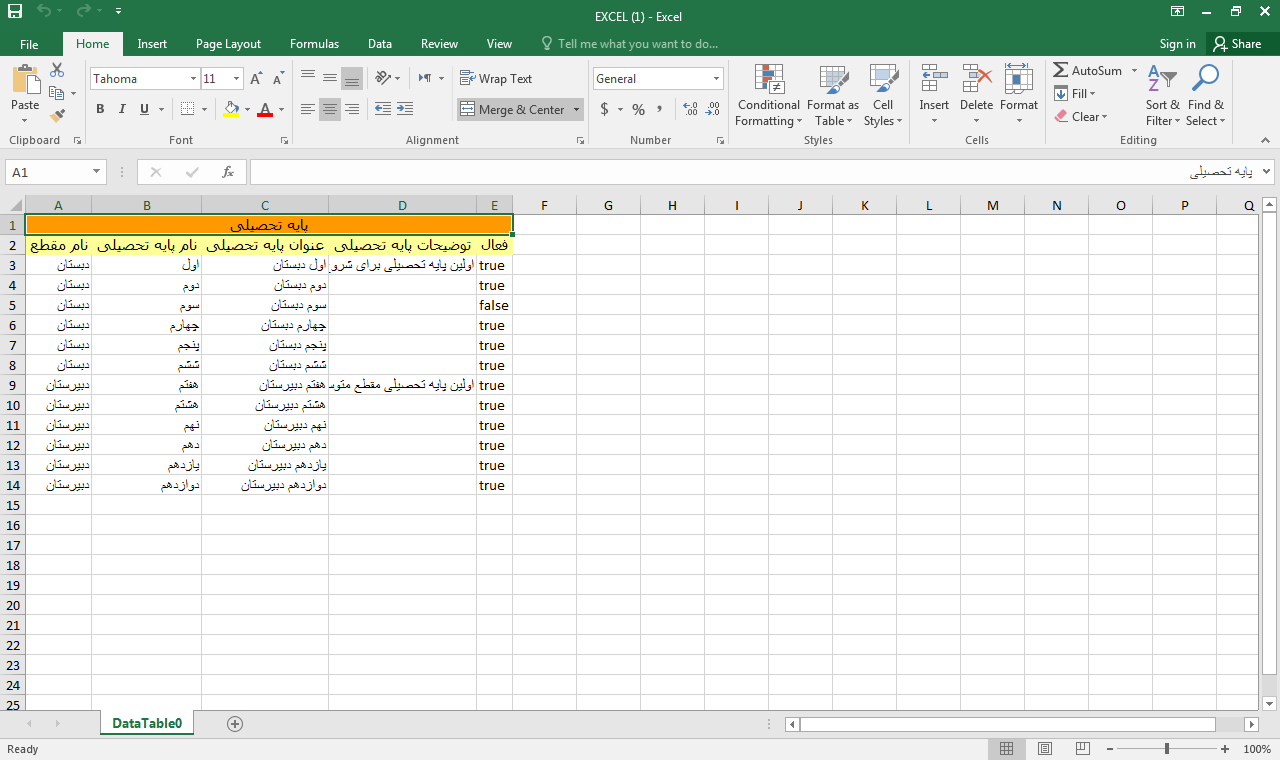Align text right
The width and height of the screenshot is (1280, 760).
pyautogui.click(x=351, y=109)
